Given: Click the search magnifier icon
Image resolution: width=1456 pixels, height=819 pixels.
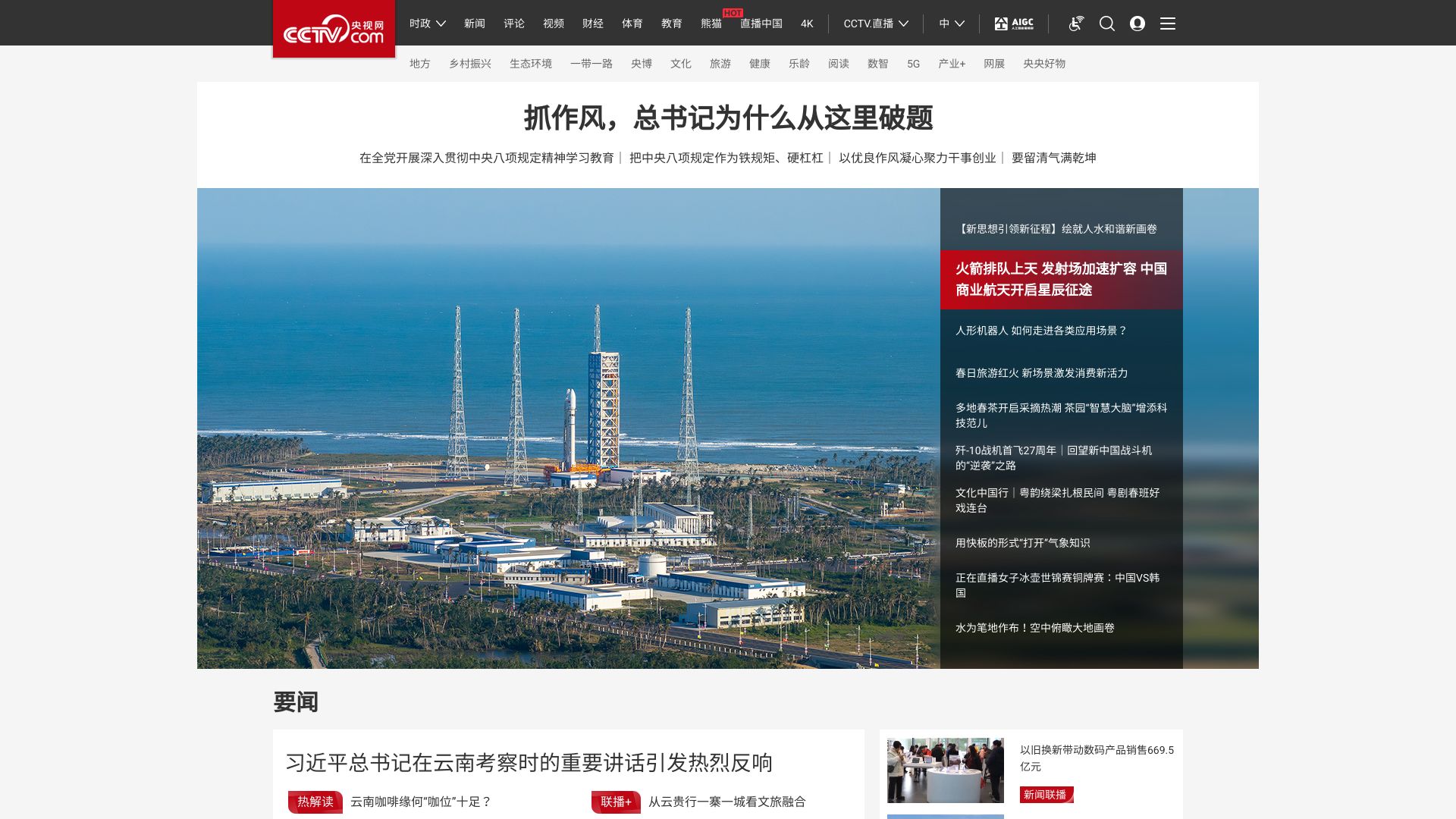Looking at the screenshot, I should (1107, 24).
